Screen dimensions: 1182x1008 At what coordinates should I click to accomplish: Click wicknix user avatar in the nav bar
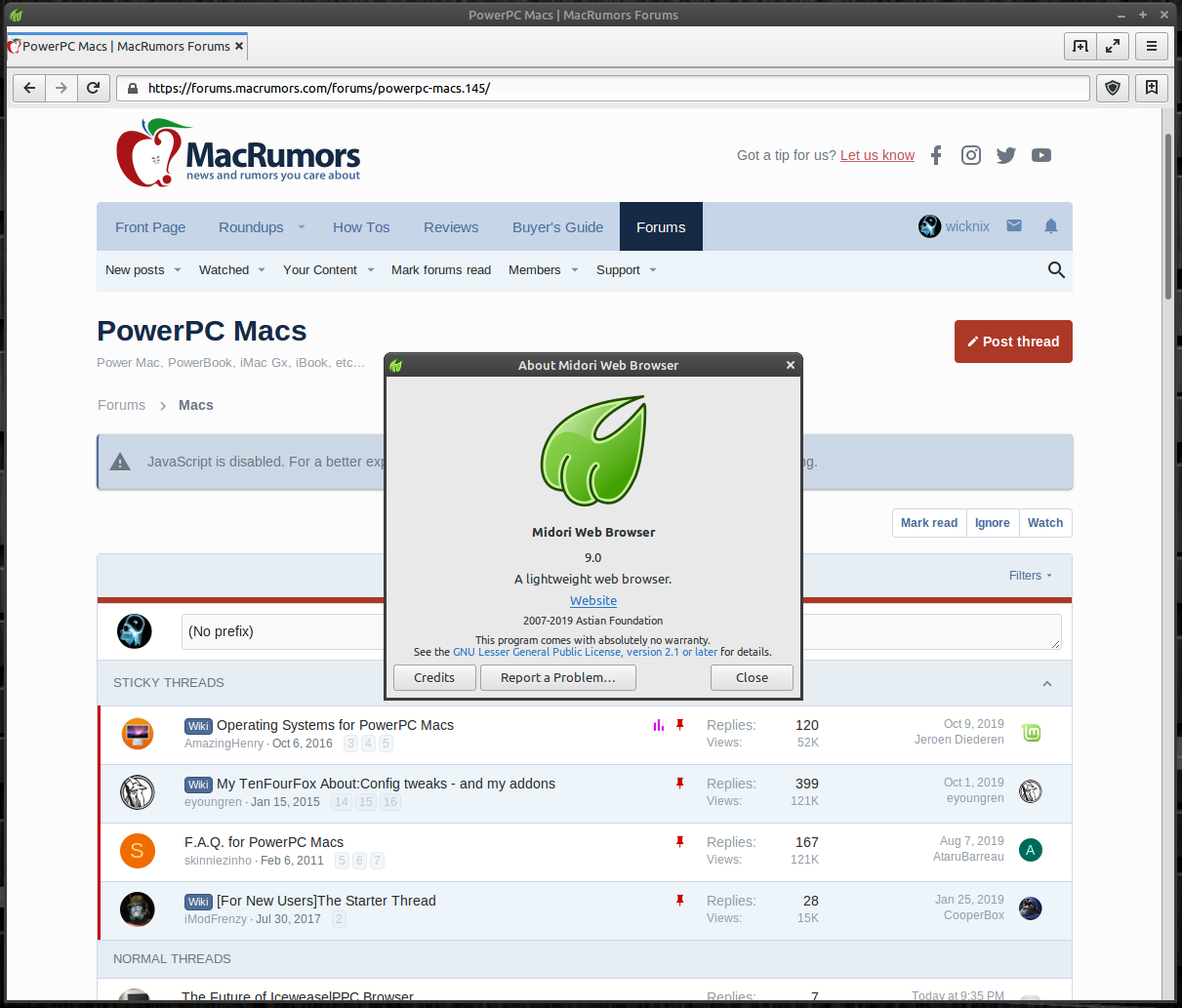pos(929,226)
